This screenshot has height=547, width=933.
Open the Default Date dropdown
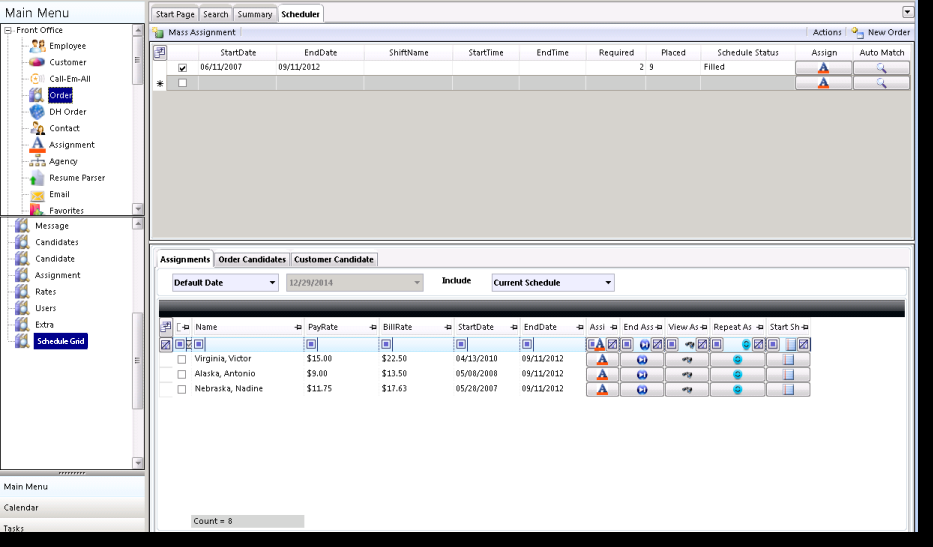click(x=273, y=283)
